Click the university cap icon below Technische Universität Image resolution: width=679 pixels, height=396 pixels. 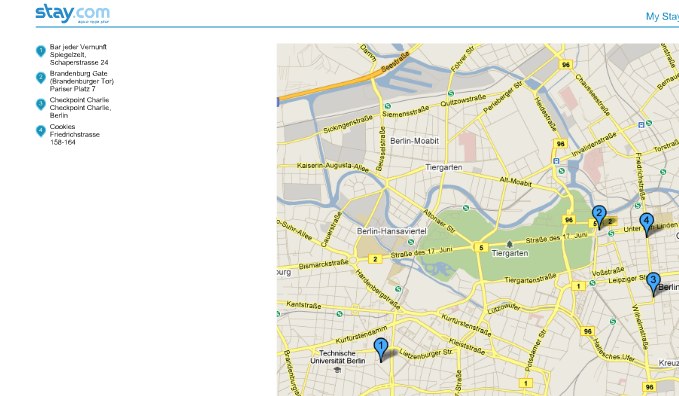[337, 370]
